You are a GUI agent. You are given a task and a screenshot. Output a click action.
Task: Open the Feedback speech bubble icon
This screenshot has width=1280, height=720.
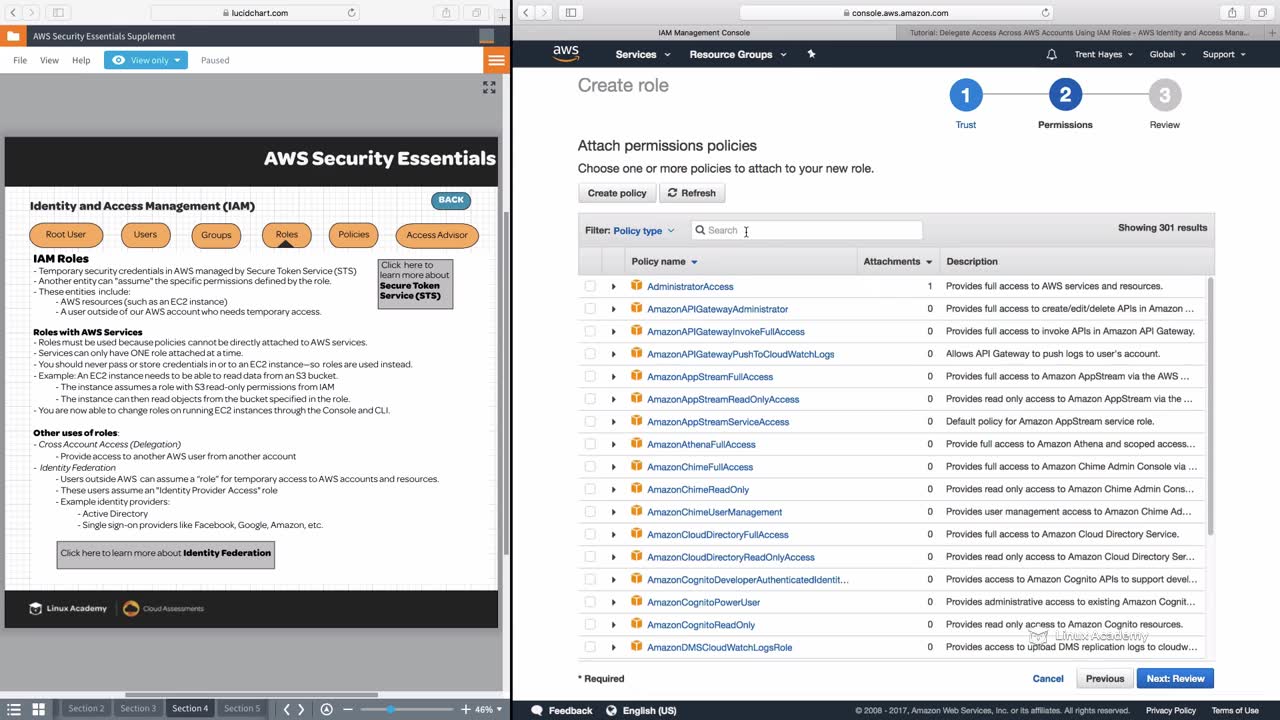(537, 710)
